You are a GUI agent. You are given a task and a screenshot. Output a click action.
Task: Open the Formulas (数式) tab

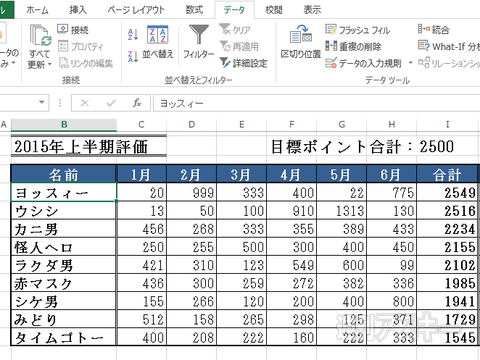pyautogui.click(x=194, y=10)
